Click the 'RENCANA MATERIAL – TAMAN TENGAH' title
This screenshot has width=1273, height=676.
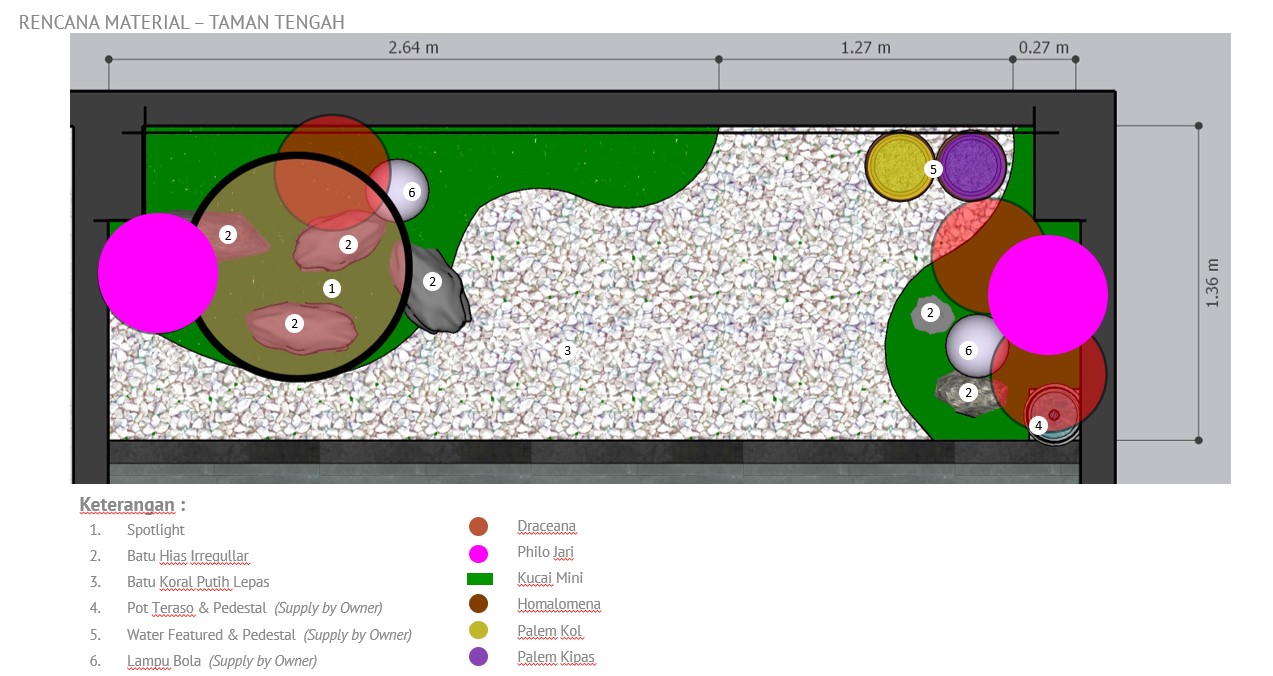point(181,22)
